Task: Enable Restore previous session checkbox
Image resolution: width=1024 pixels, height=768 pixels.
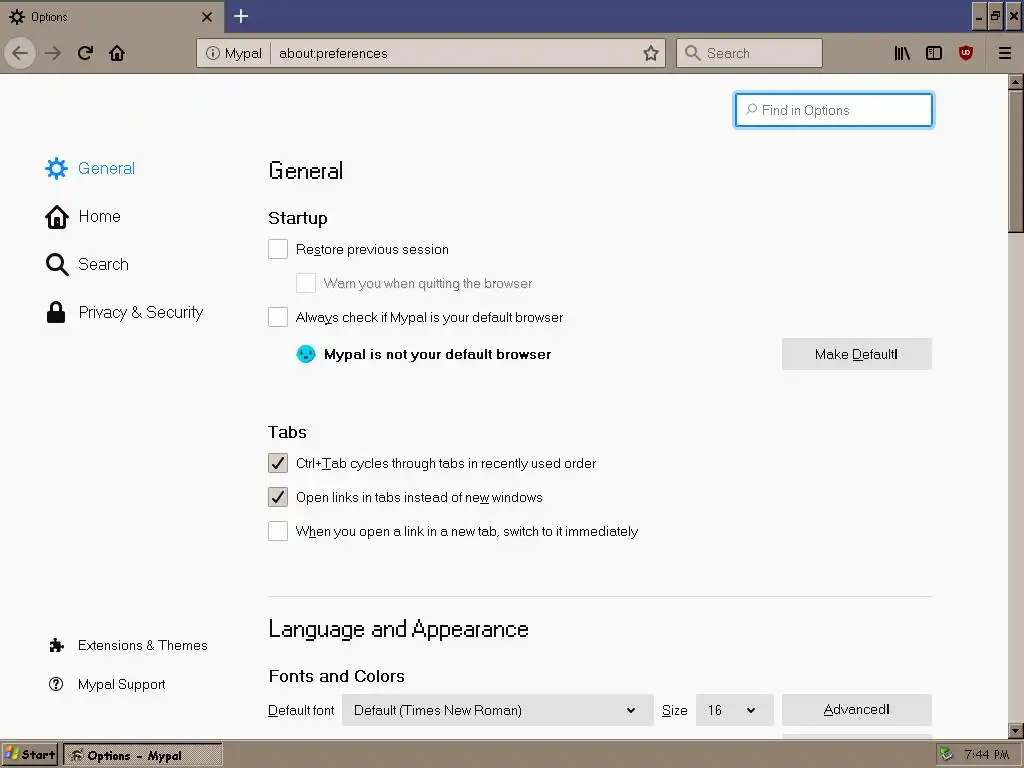Action: pos(278,249)
